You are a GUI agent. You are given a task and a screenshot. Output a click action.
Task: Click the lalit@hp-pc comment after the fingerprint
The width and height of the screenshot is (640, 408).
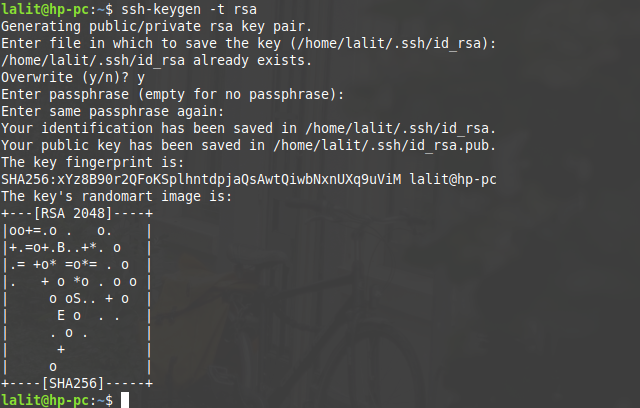tap(457, 179)
